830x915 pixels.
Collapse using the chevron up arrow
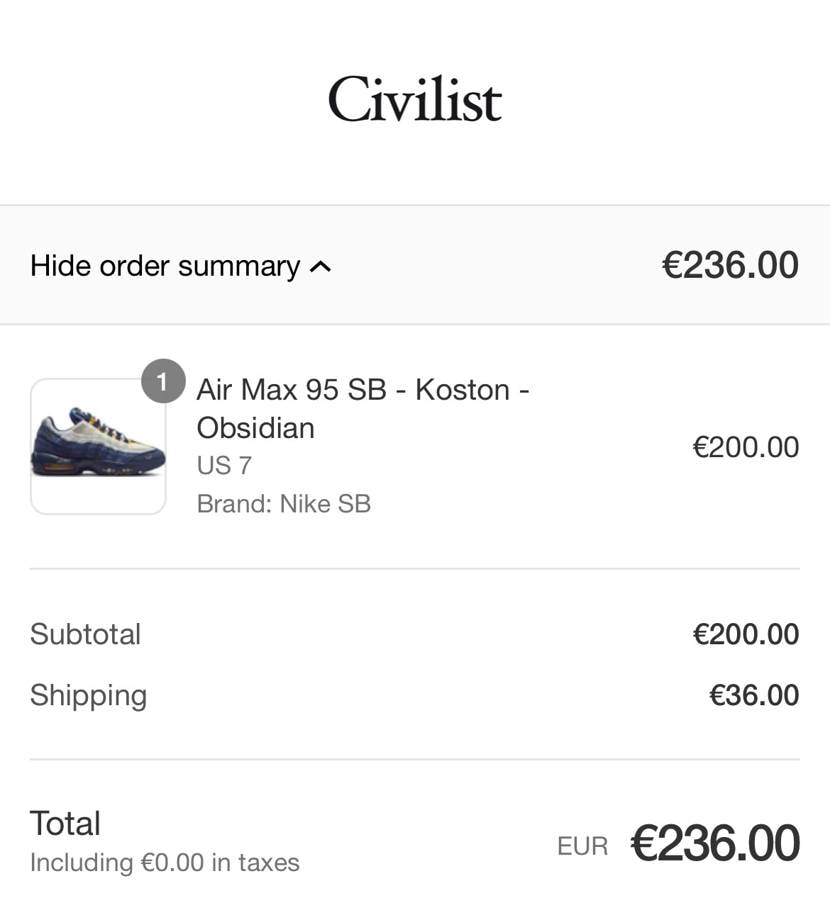click(320, 267)
